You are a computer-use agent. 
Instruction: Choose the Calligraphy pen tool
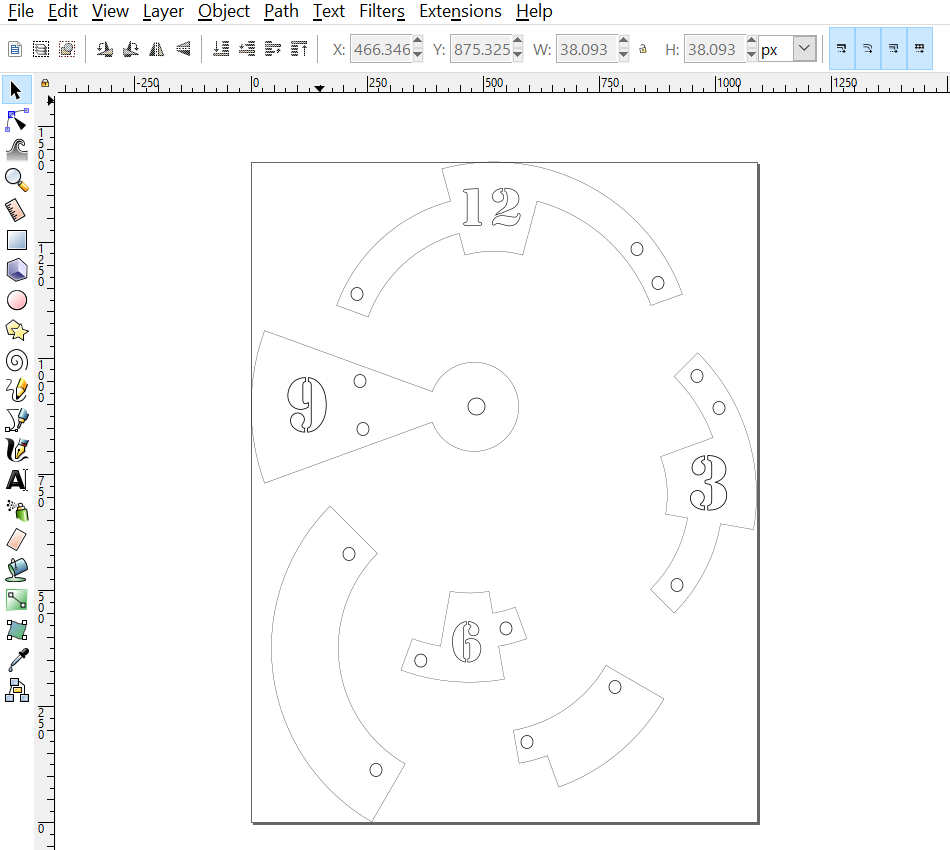pos(16,450)
